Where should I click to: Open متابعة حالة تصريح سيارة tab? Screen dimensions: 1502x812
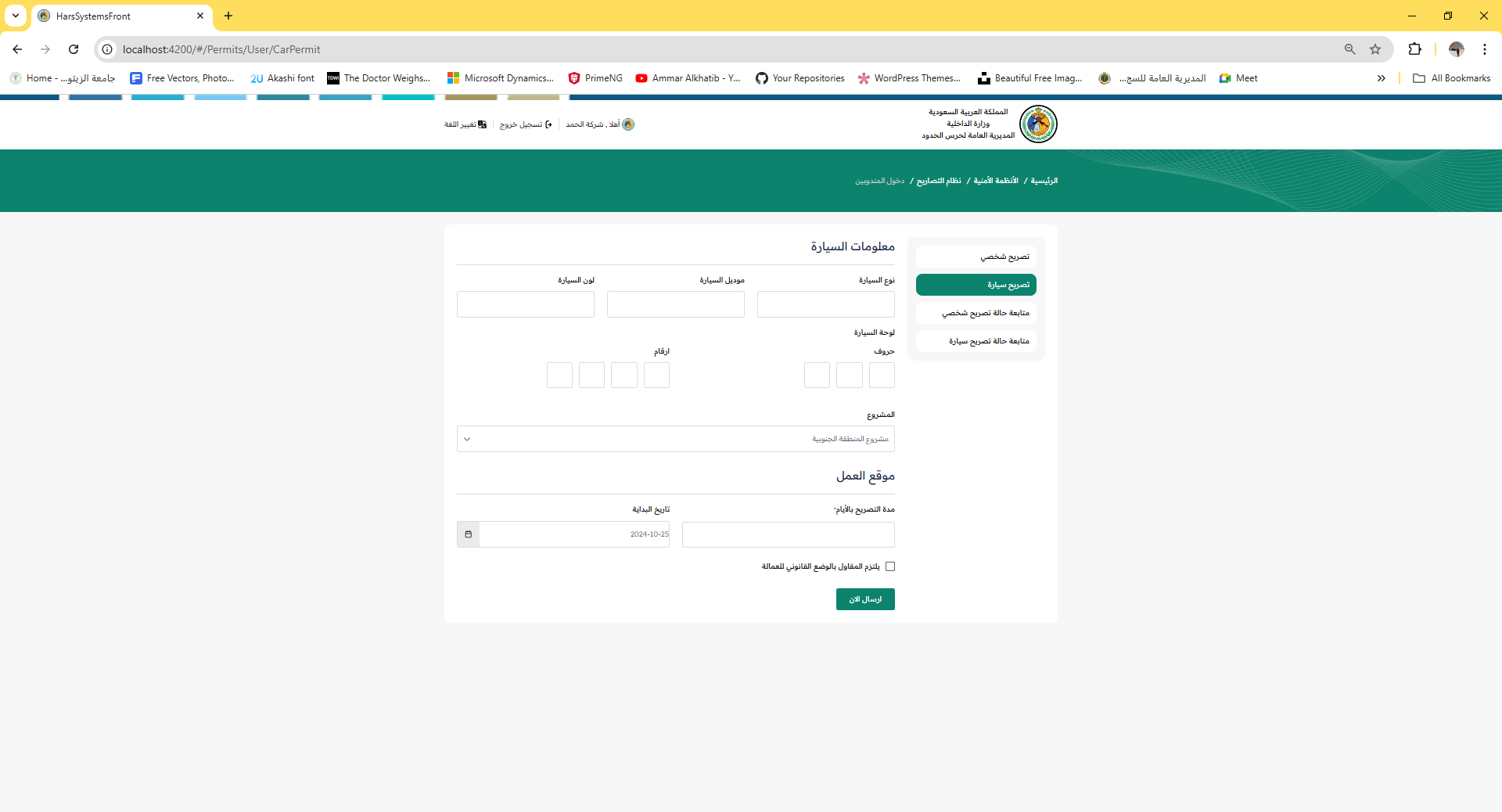[x=976, y=341]
